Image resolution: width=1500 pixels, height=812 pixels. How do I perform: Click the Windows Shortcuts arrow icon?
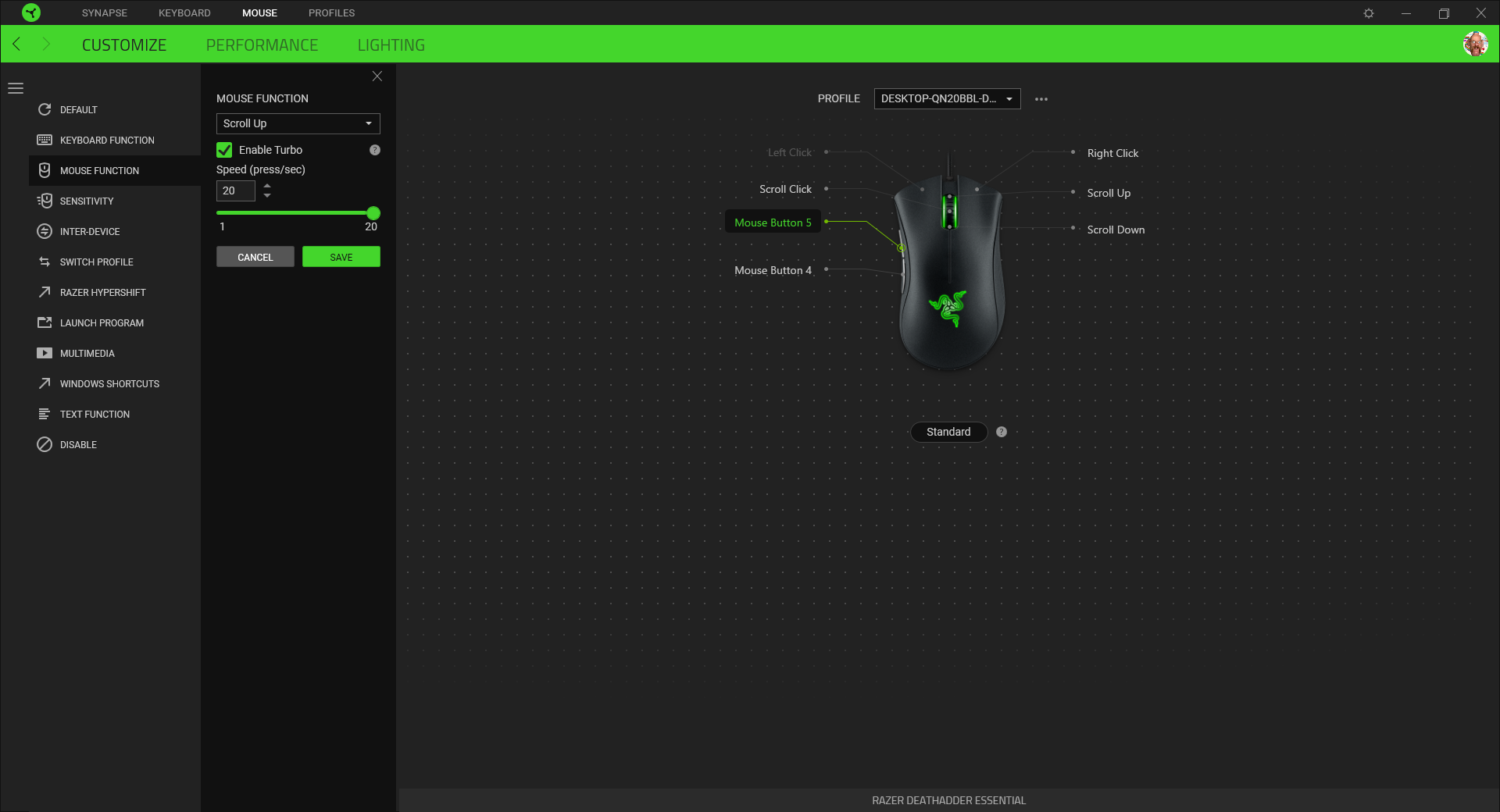(x=45, y=383)
